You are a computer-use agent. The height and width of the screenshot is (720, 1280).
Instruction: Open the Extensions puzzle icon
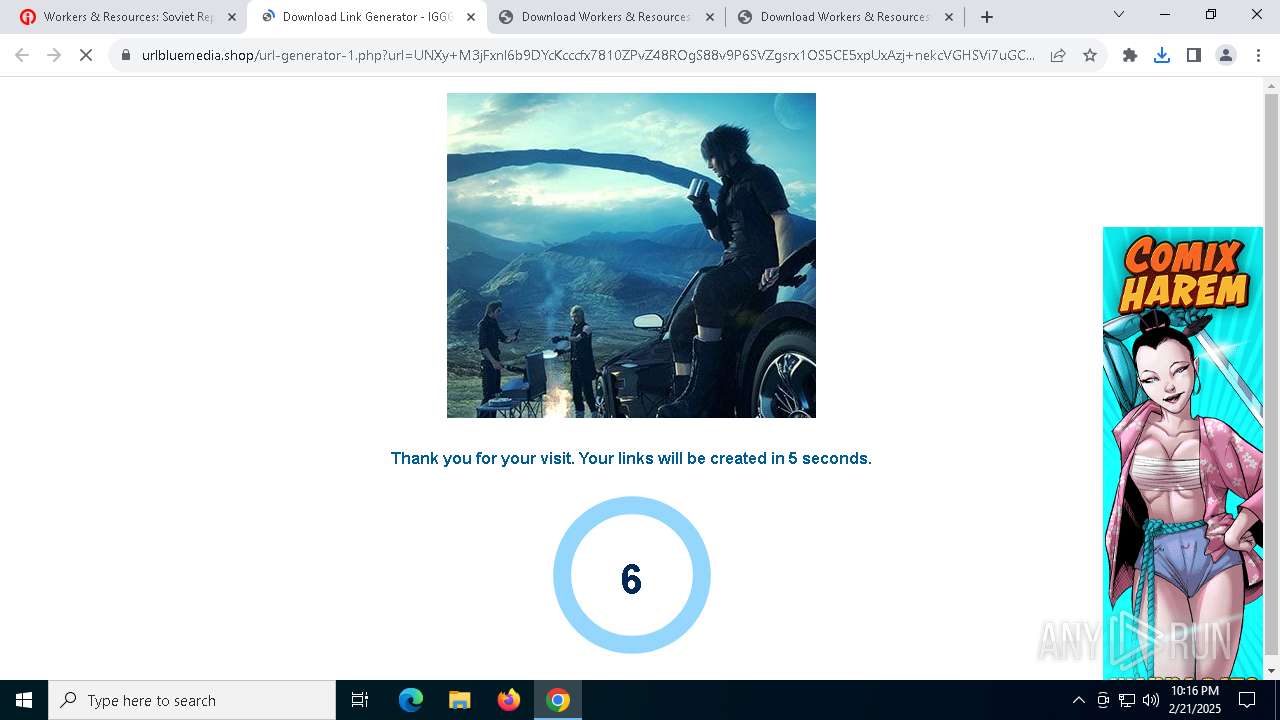coord(1130,56)
